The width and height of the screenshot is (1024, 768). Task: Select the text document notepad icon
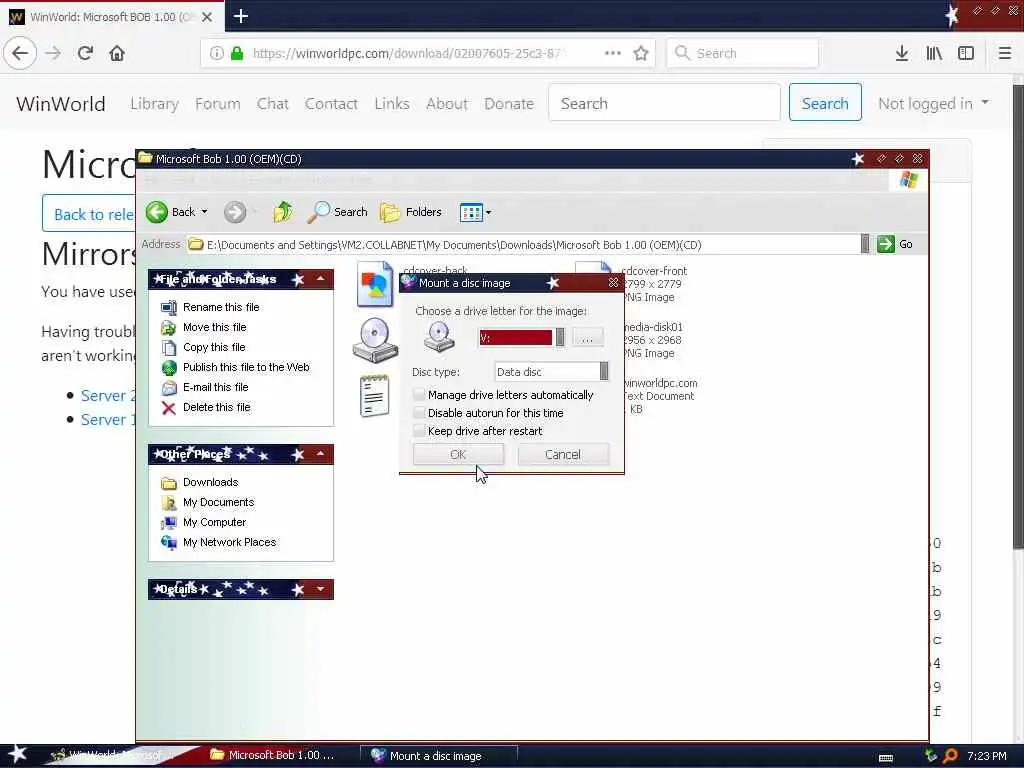coord(375,396)
